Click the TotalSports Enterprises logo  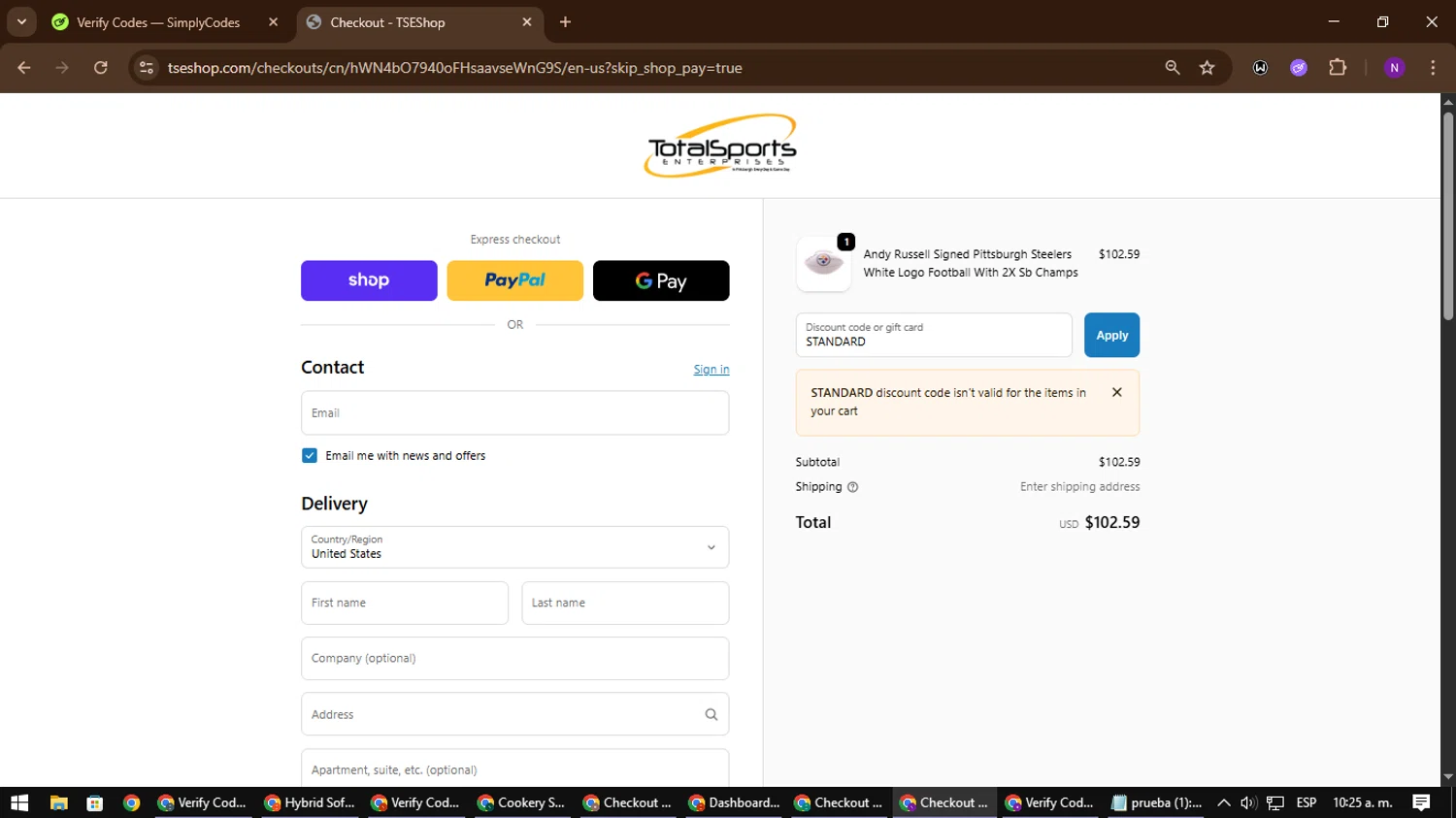click(720, 146)
